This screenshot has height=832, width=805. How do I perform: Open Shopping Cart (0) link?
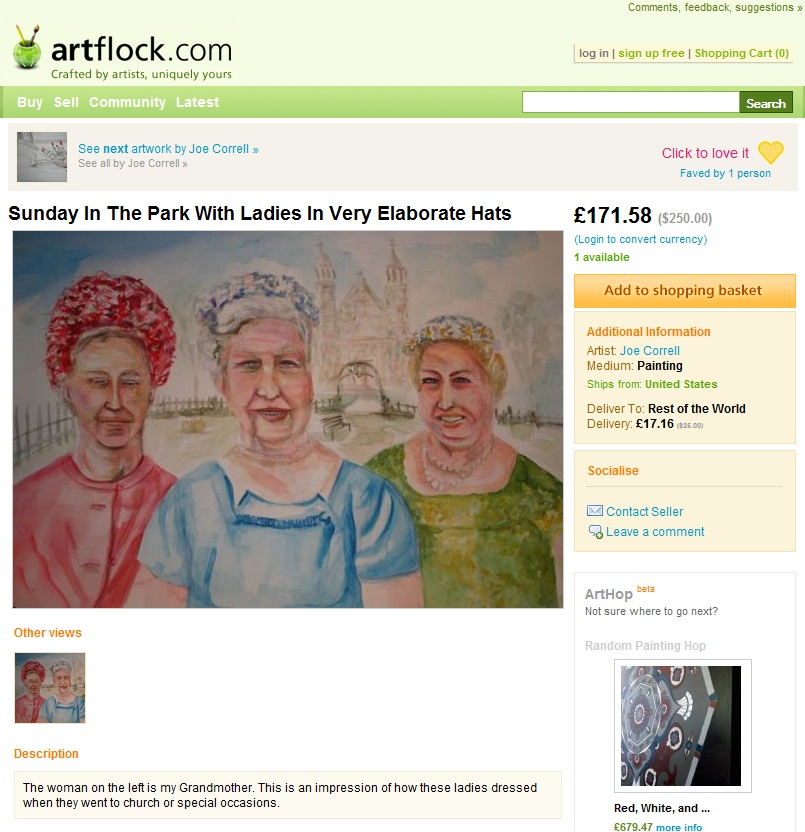[741, 53]
